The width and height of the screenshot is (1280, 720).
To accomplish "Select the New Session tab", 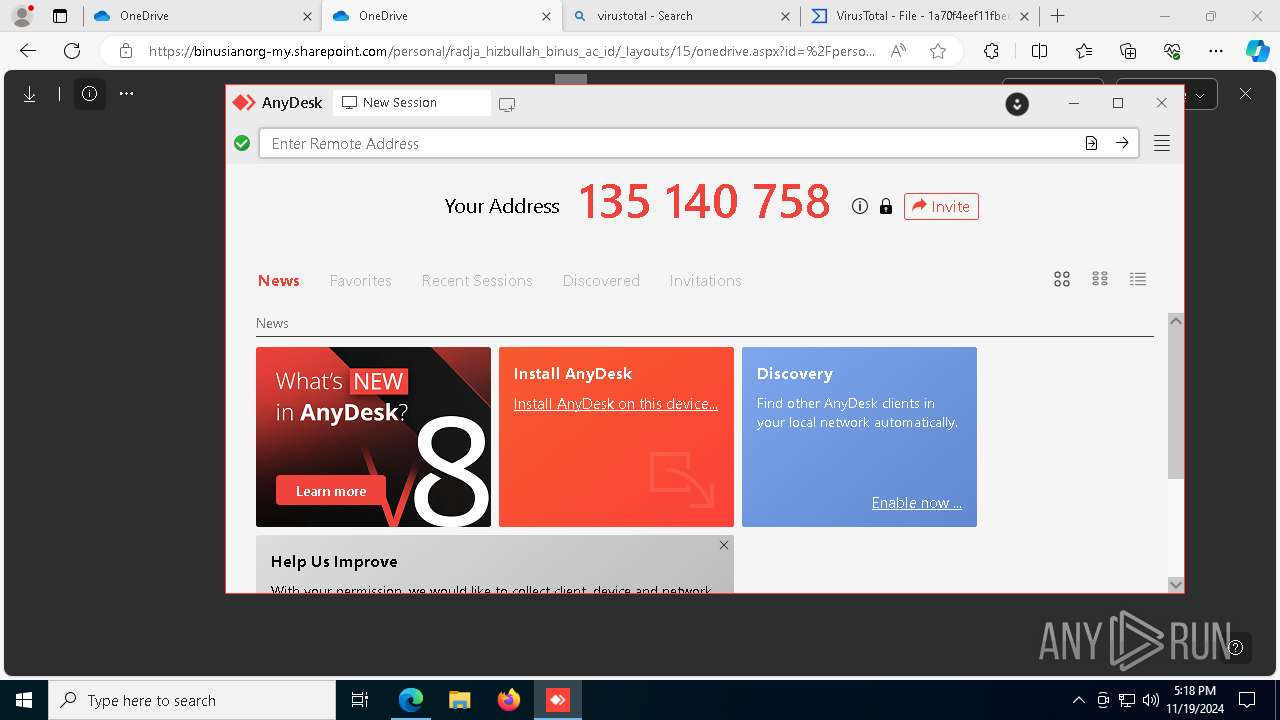I will coord(412,103).
